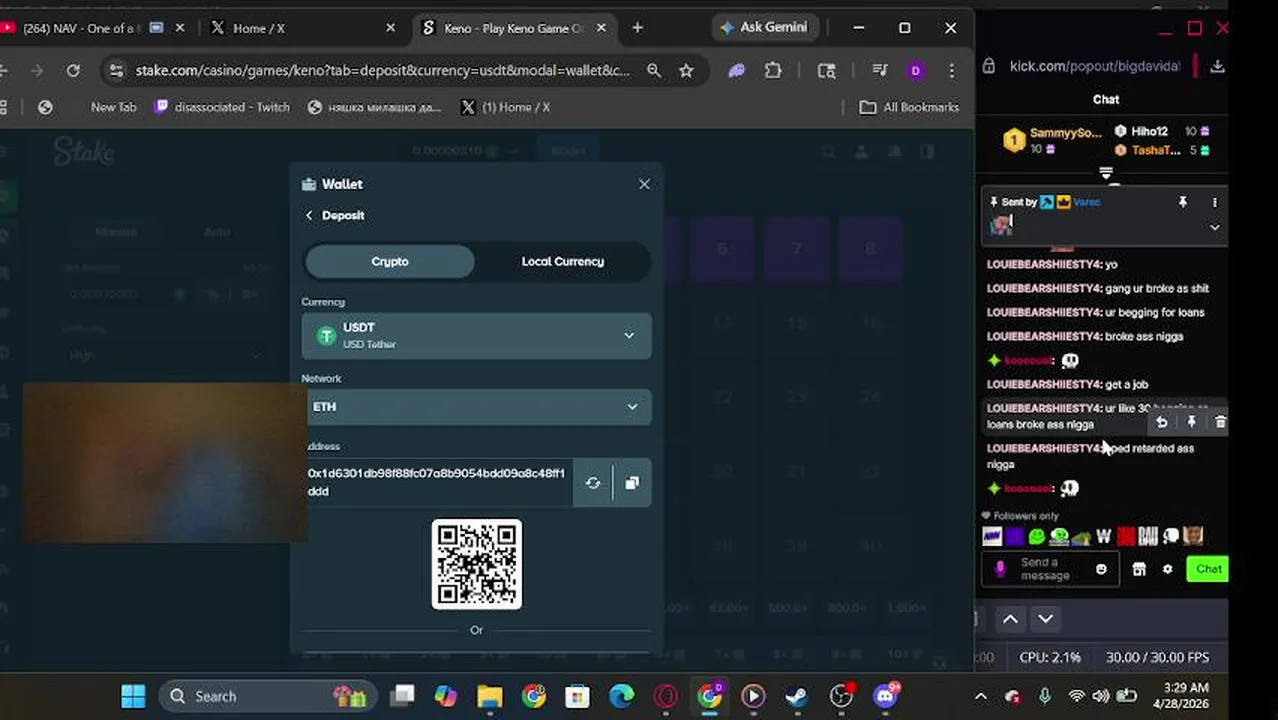Open the pinned message three-dot menu
Viewport: 1278px width, 720px height.
pyautogui.click(x=1214, y=202)
